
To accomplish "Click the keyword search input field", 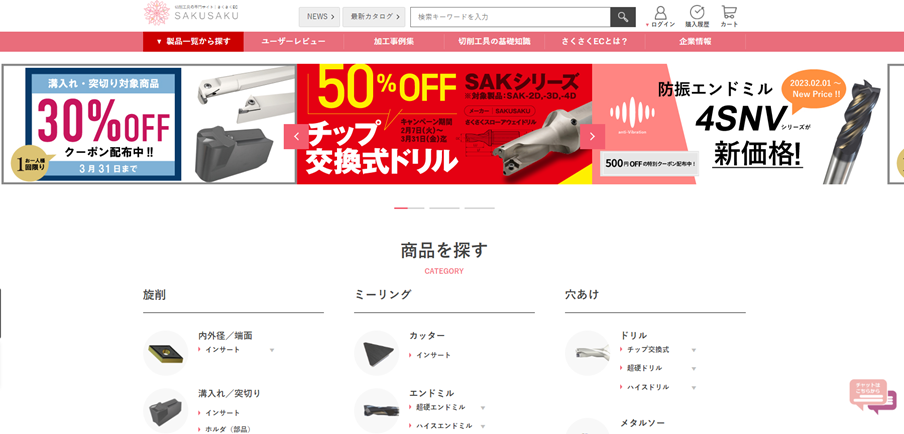I will pos(510,17).
